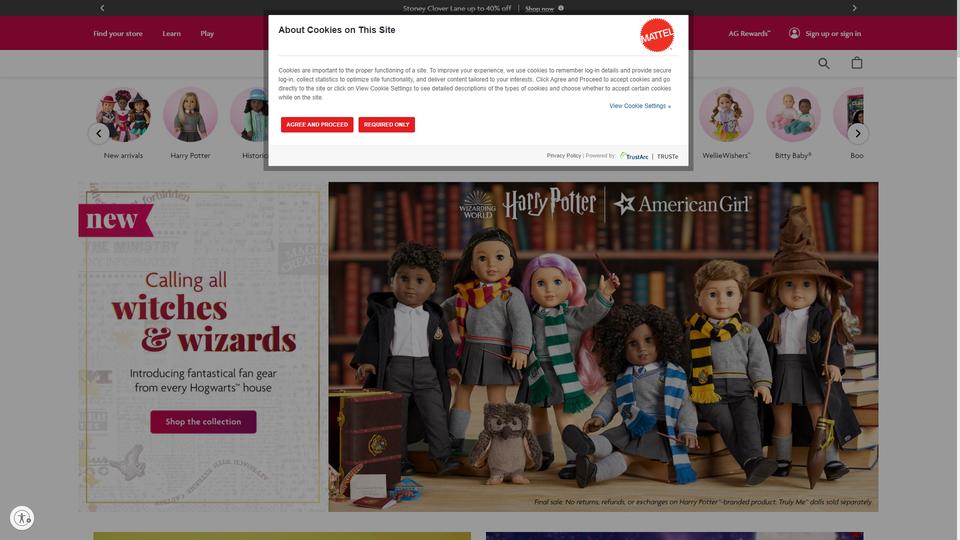Expand View Cookie Settings link
The height and width of the screenshot is (540, 960).
(640, 106)
